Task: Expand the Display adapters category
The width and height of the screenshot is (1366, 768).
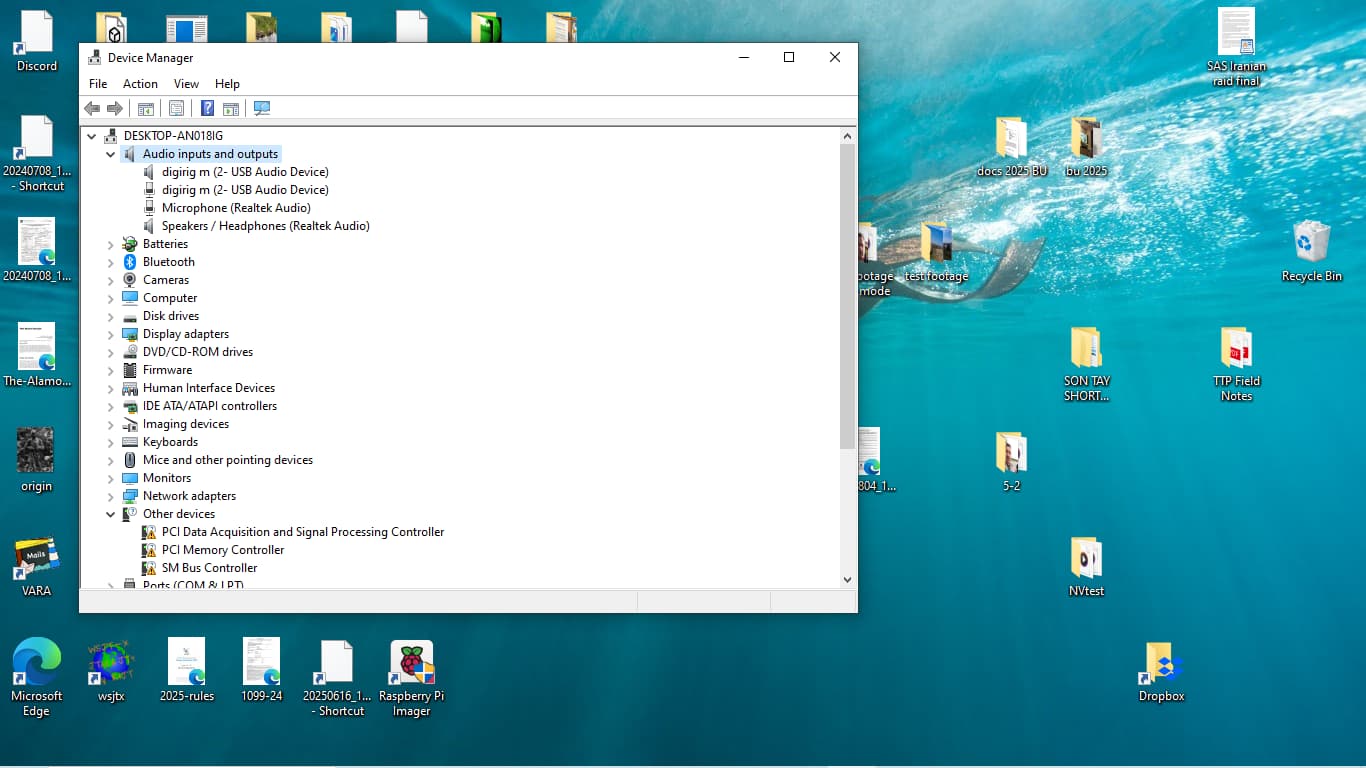Action: coord(111,335)
